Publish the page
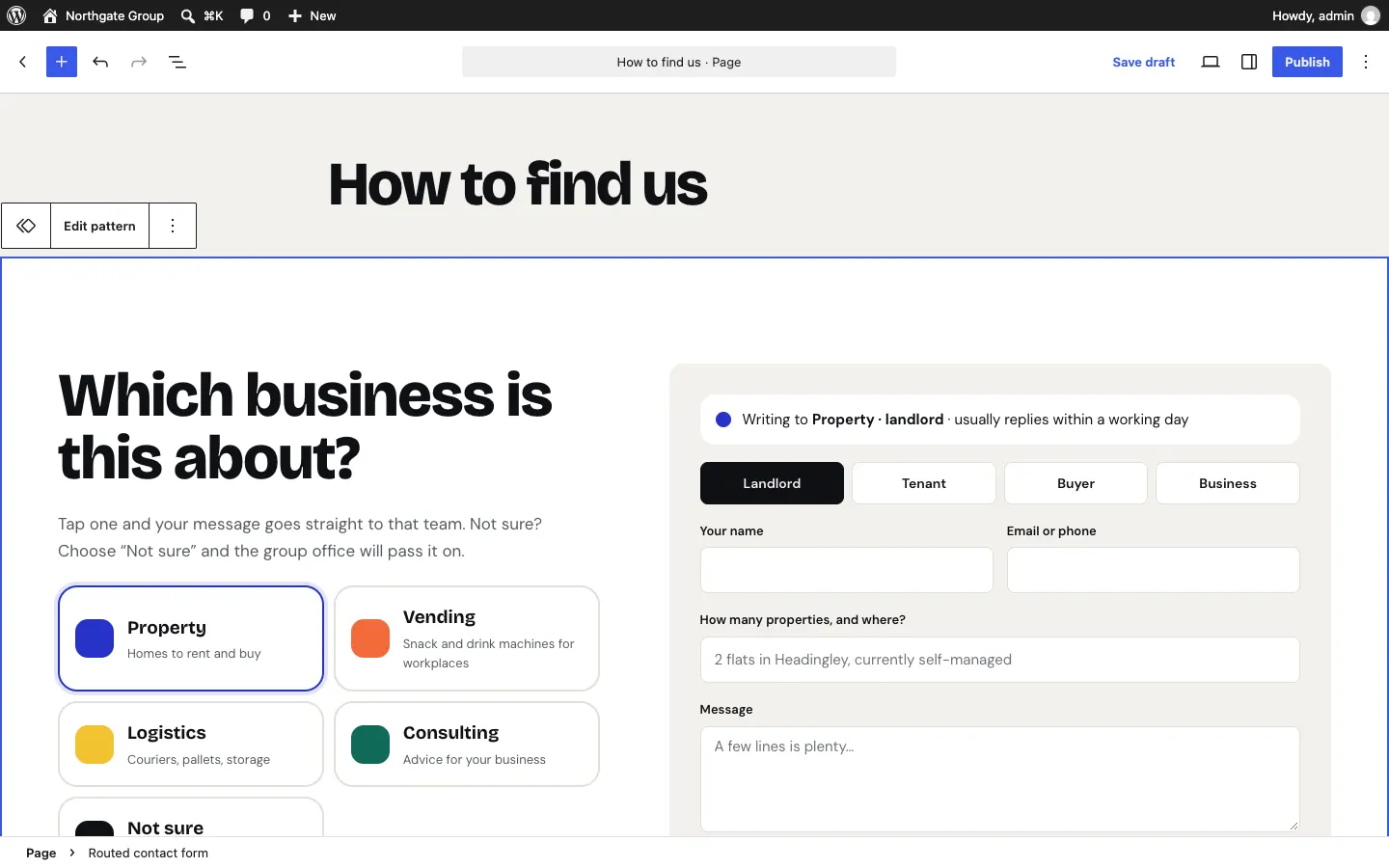The height and width of the screenshot is (868, 1389). [x=1307, y=62]
